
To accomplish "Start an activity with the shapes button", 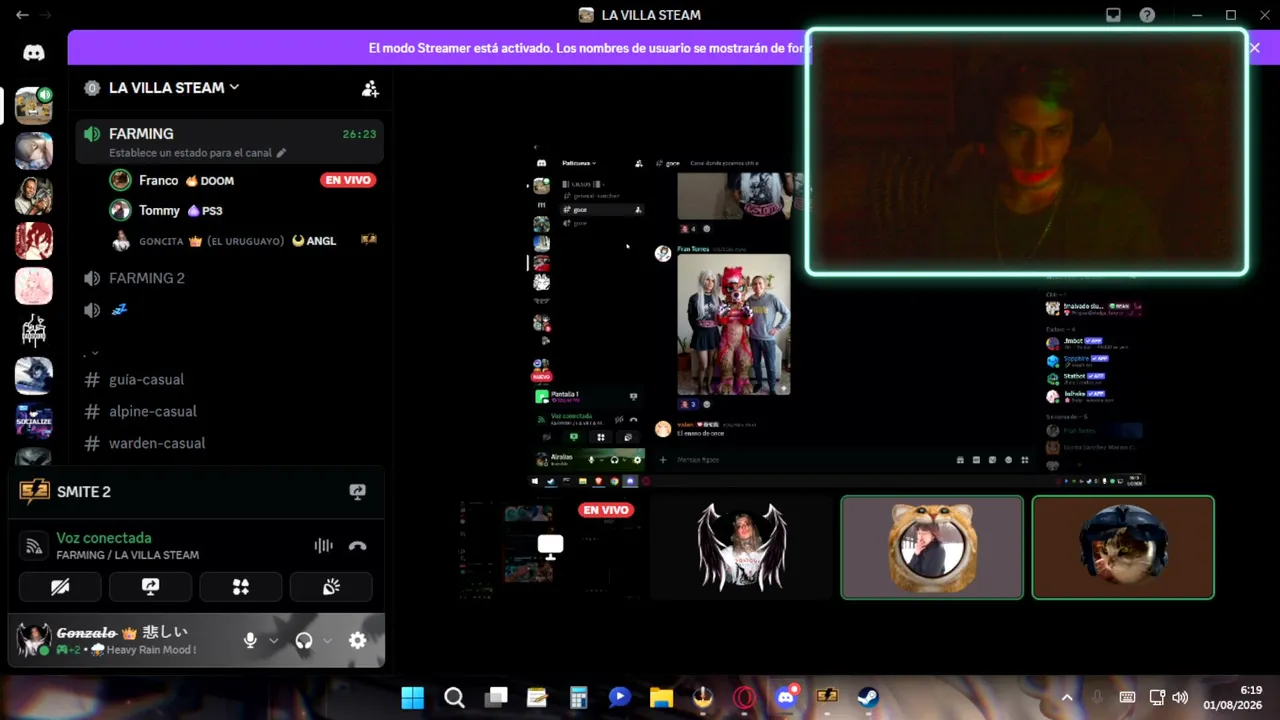I will click(241, 587).
